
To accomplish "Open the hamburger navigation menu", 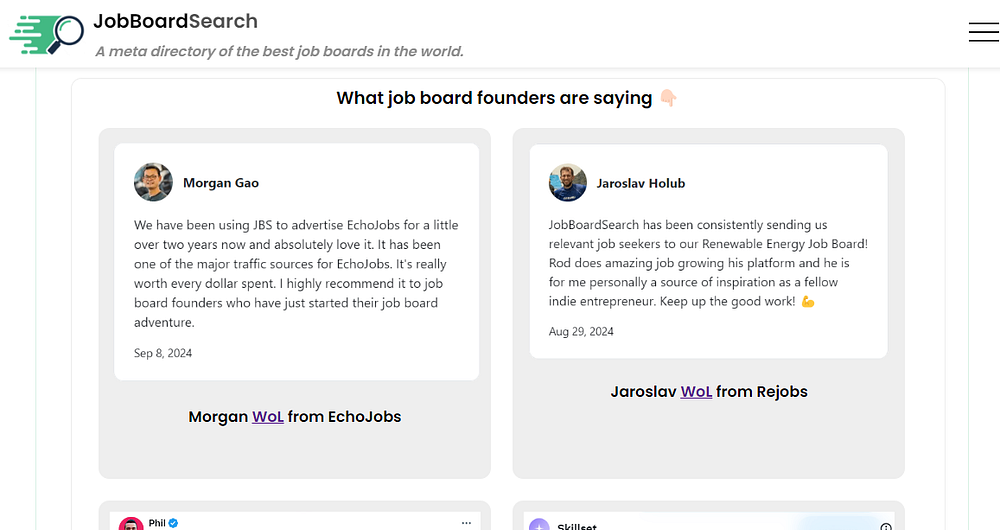I will pos(983,32).
